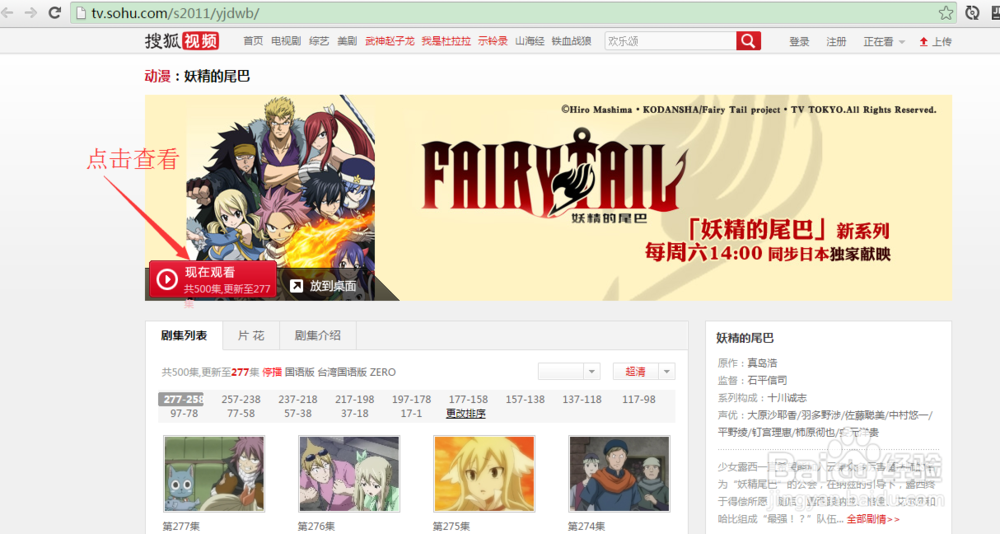Click the red upload arrow icon
This screenshot has height=534, width=1000.
pos(923,41)
